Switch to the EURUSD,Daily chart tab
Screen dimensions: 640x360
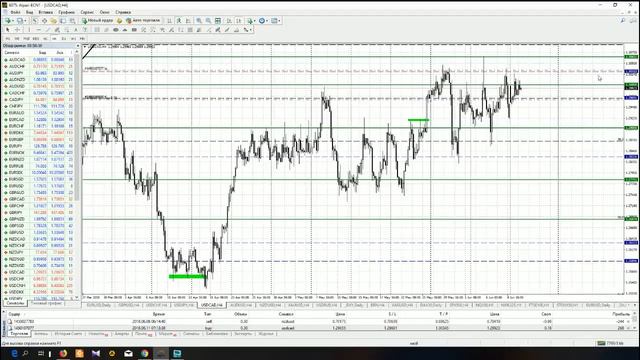pyautogui.click(x=98, y=305)
